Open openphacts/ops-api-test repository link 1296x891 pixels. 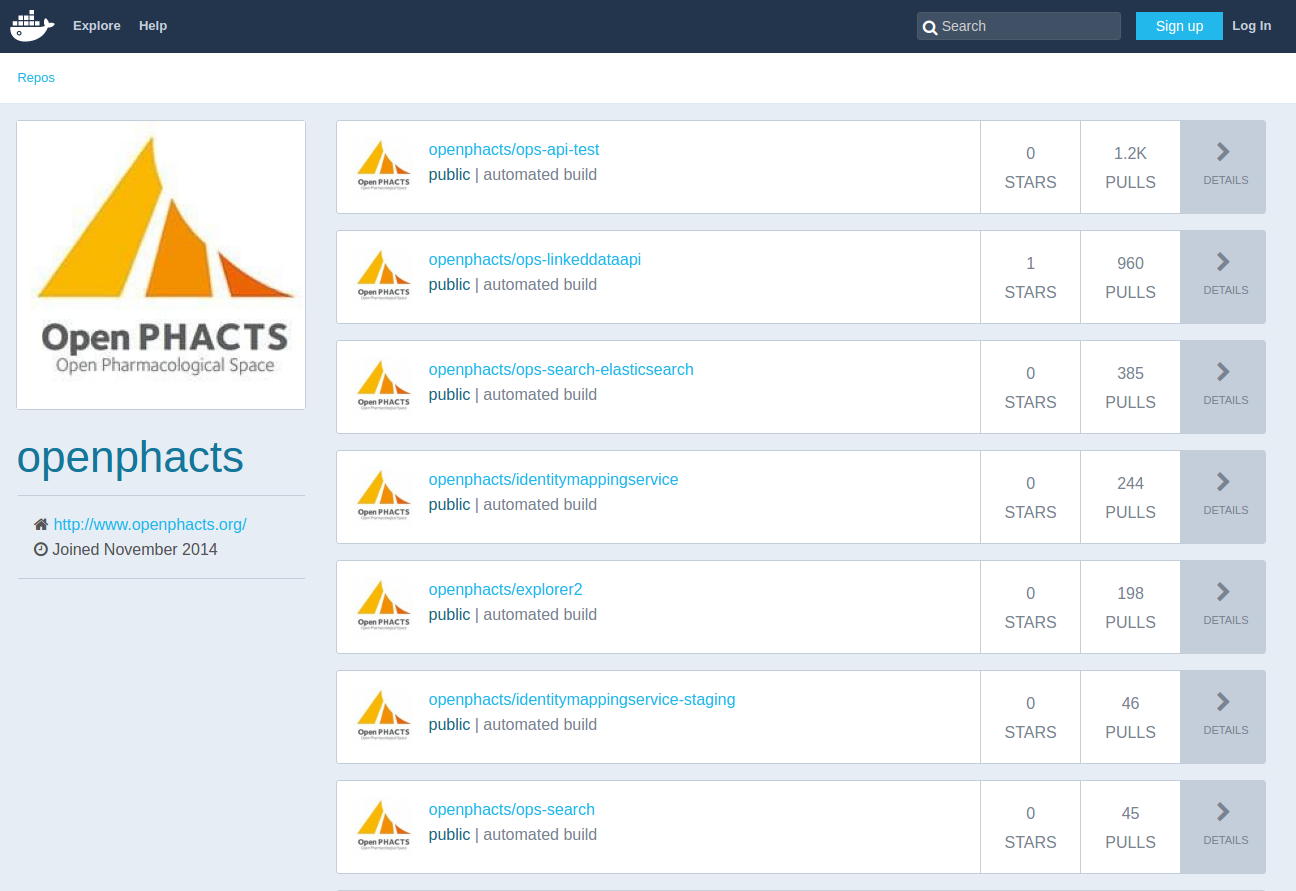514,150
